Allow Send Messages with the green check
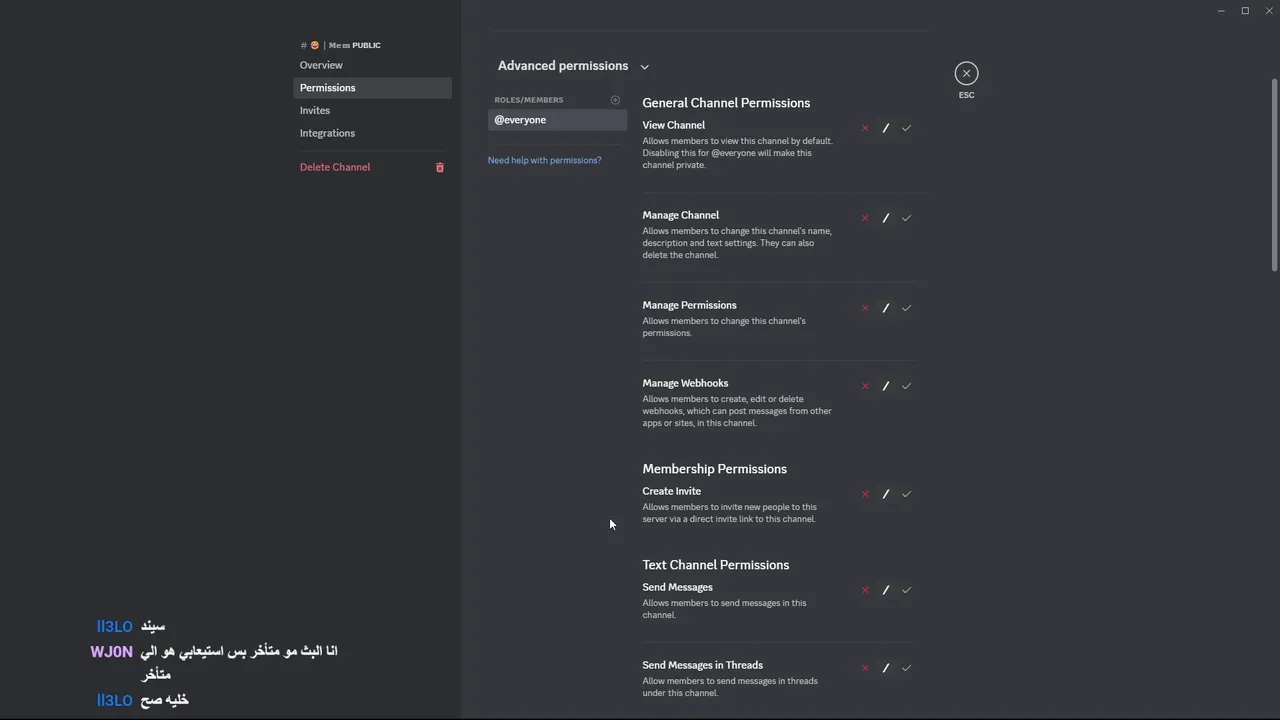The height and width of the screenshot is (720, 1280). pos(906,590)
